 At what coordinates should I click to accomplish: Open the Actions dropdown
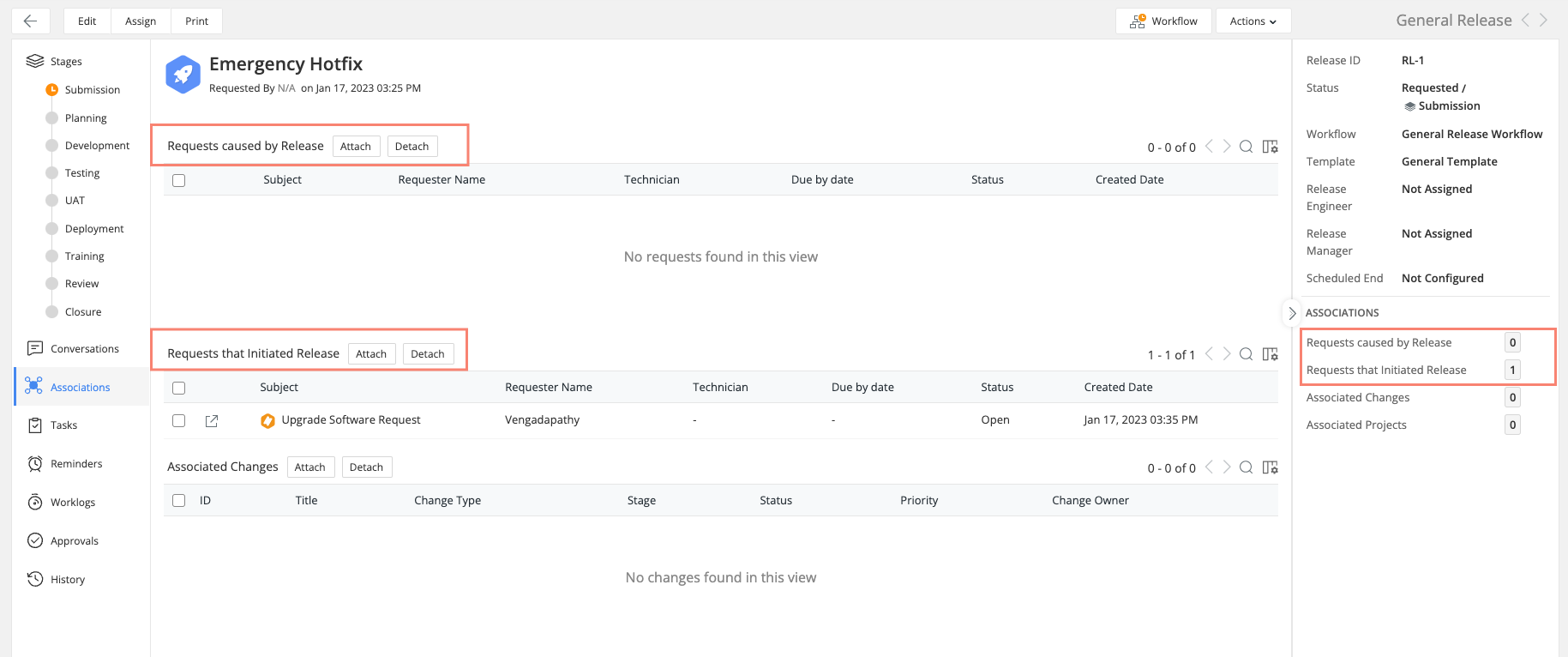click(1253, 21)
